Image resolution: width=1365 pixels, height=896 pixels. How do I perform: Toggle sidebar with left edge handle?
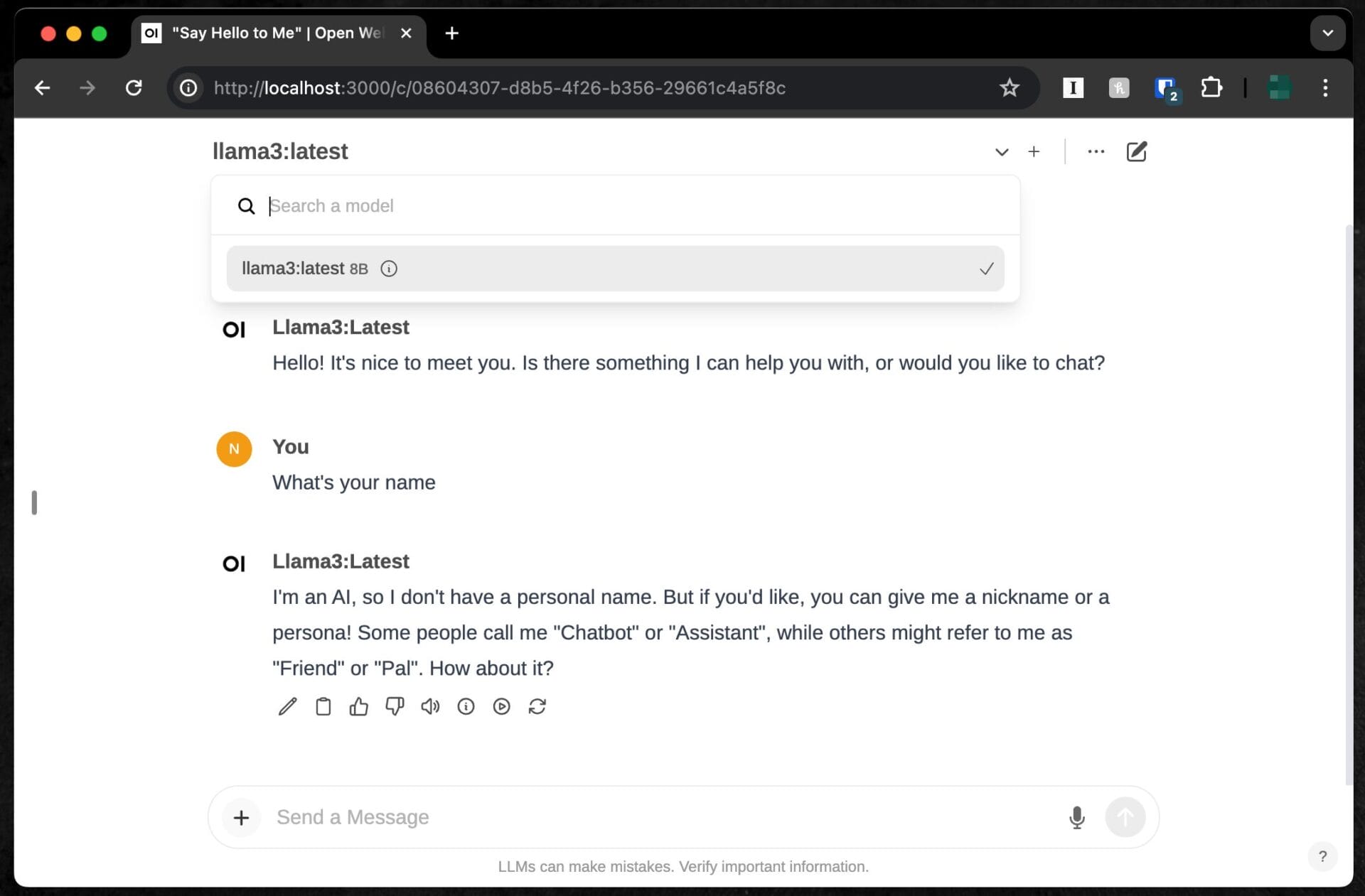[x=34, y=502]
